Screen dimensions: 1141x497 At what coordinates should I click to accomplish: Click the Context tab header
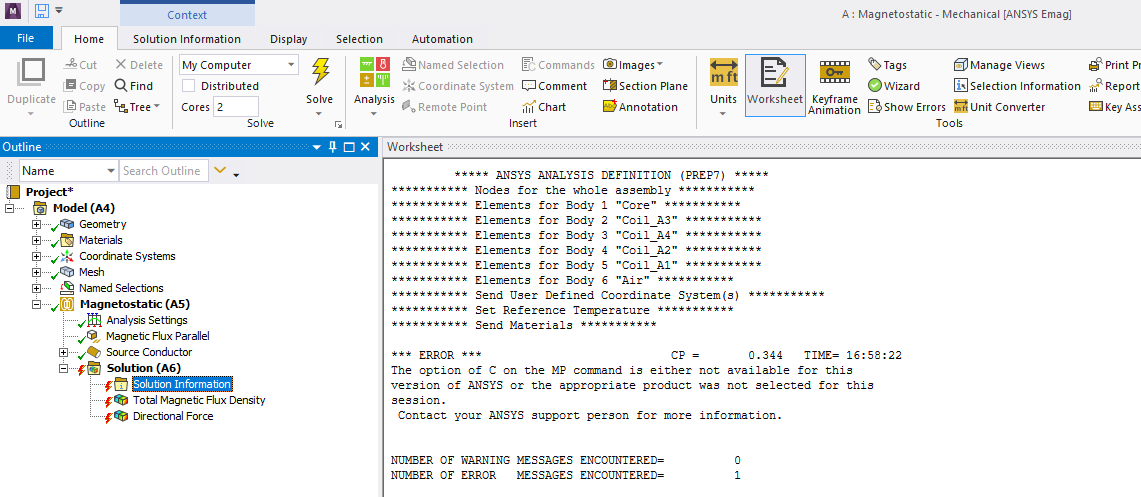pos(187,15)
